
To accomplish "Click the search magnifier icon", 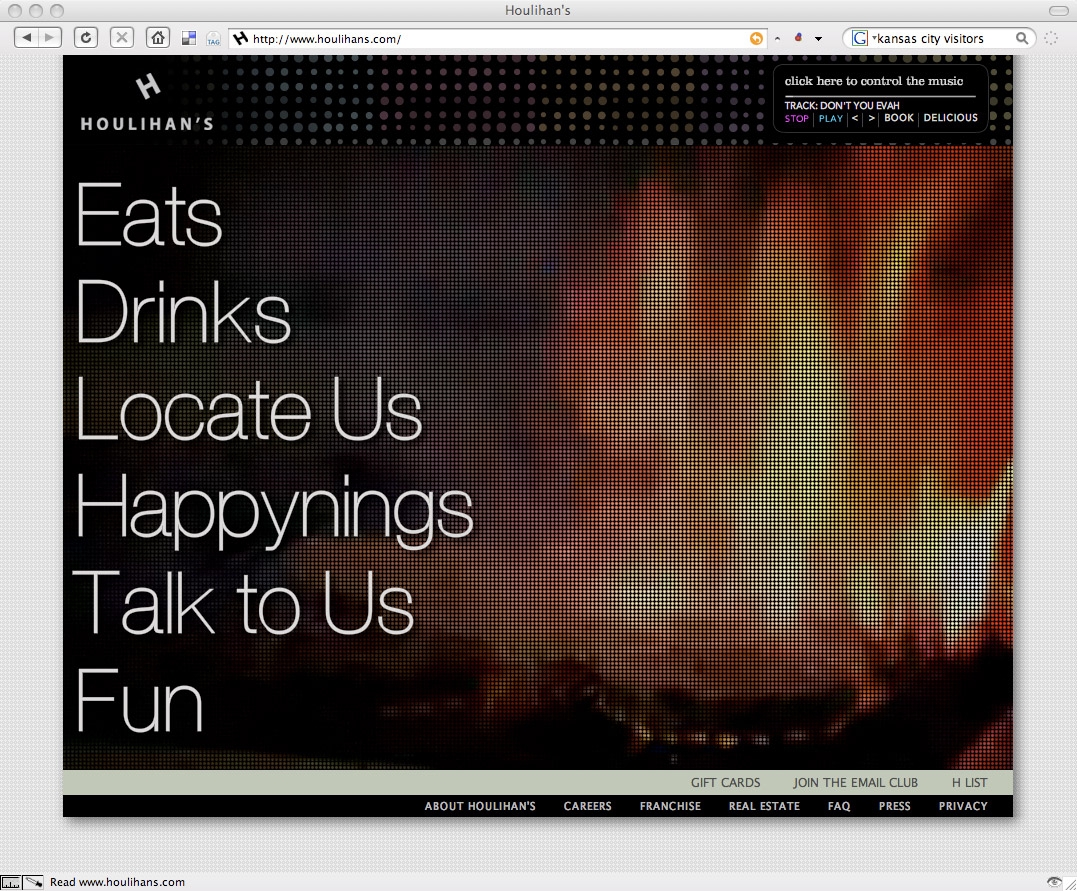I will tap(1022, 38).
